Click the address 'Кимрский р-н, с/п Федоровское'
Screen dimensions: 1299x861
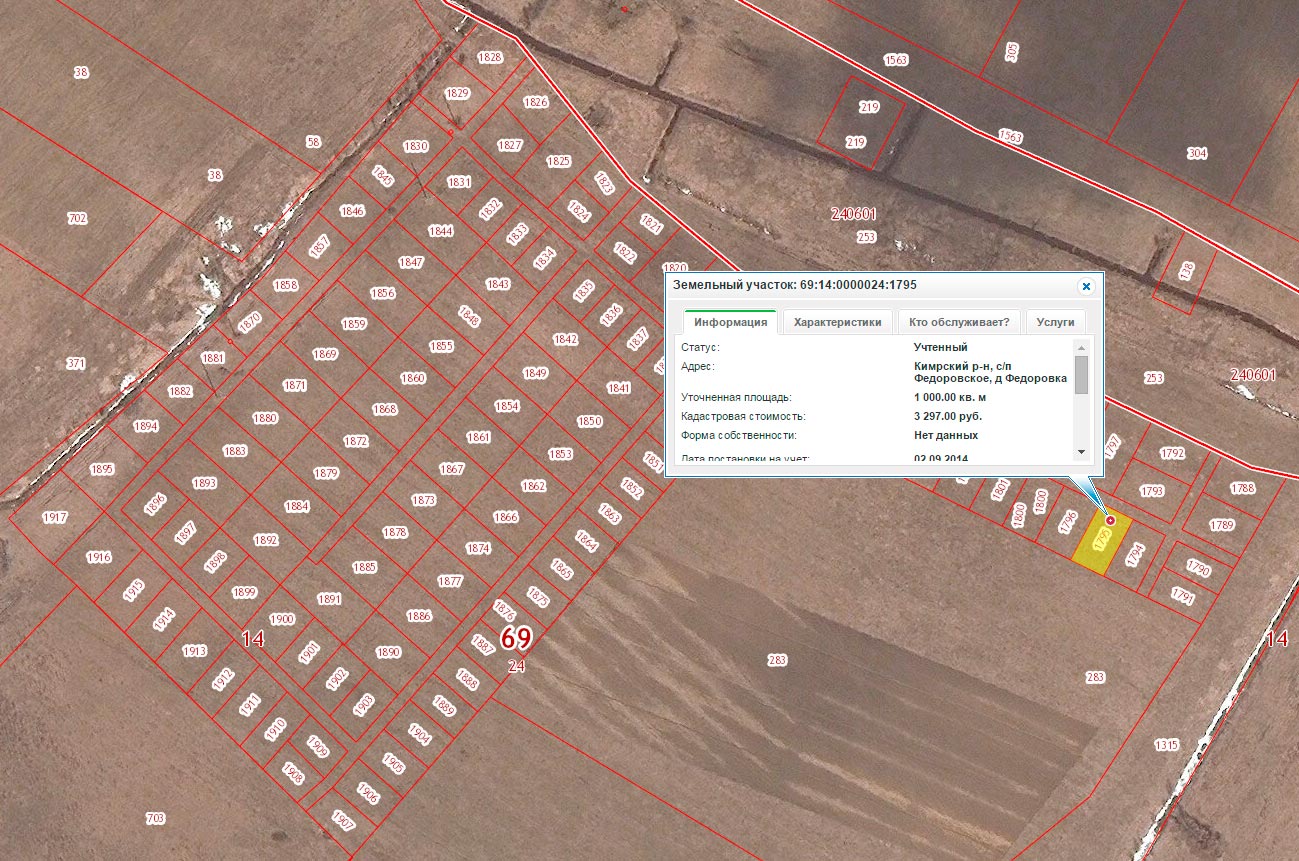pyautogui.click(x=990, y=372)
